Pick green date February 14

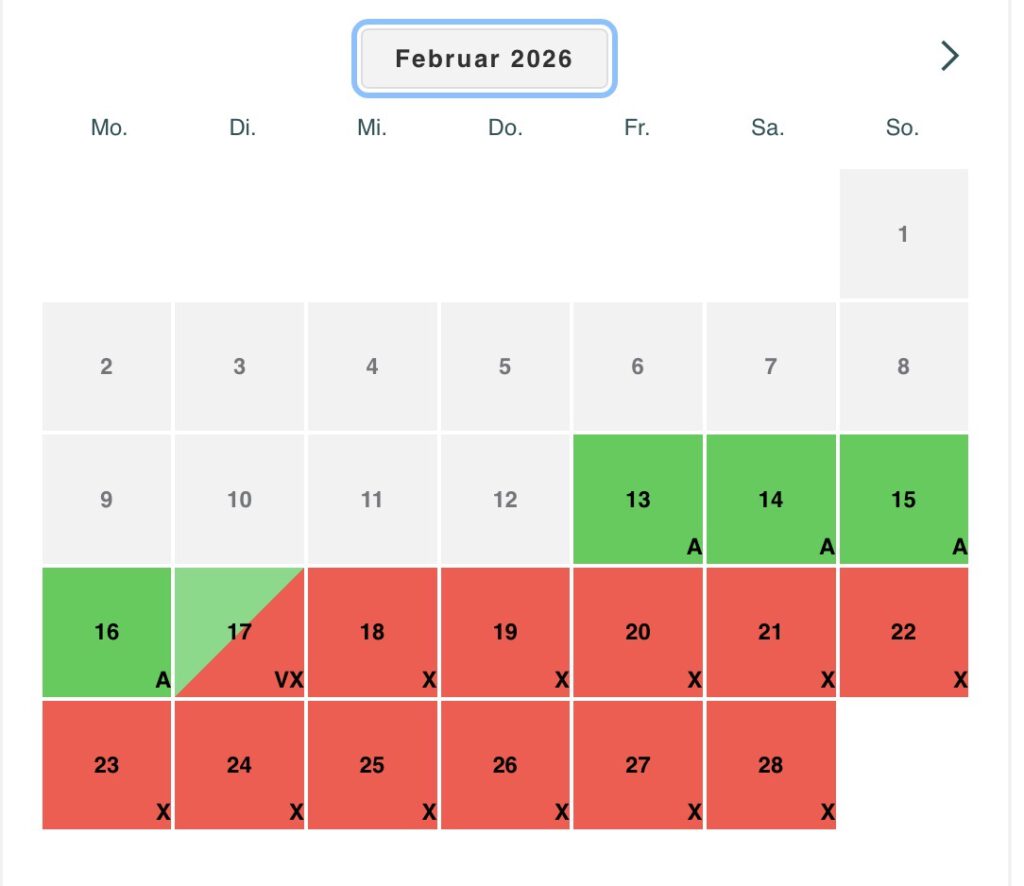[771, 499]
